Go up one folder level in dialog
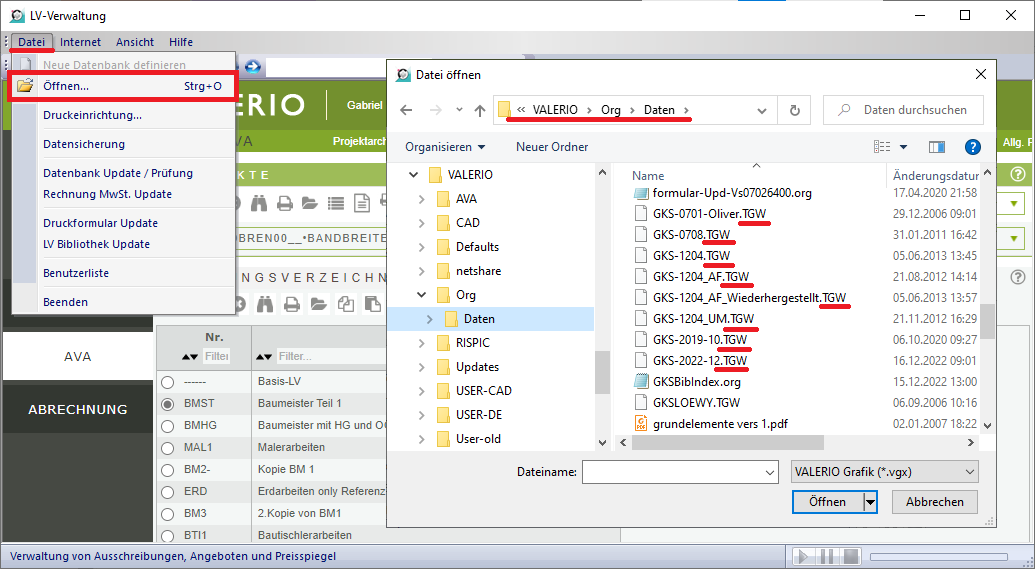The width and height of the screenshot is (1035, 569). click(x=480, y=111)
